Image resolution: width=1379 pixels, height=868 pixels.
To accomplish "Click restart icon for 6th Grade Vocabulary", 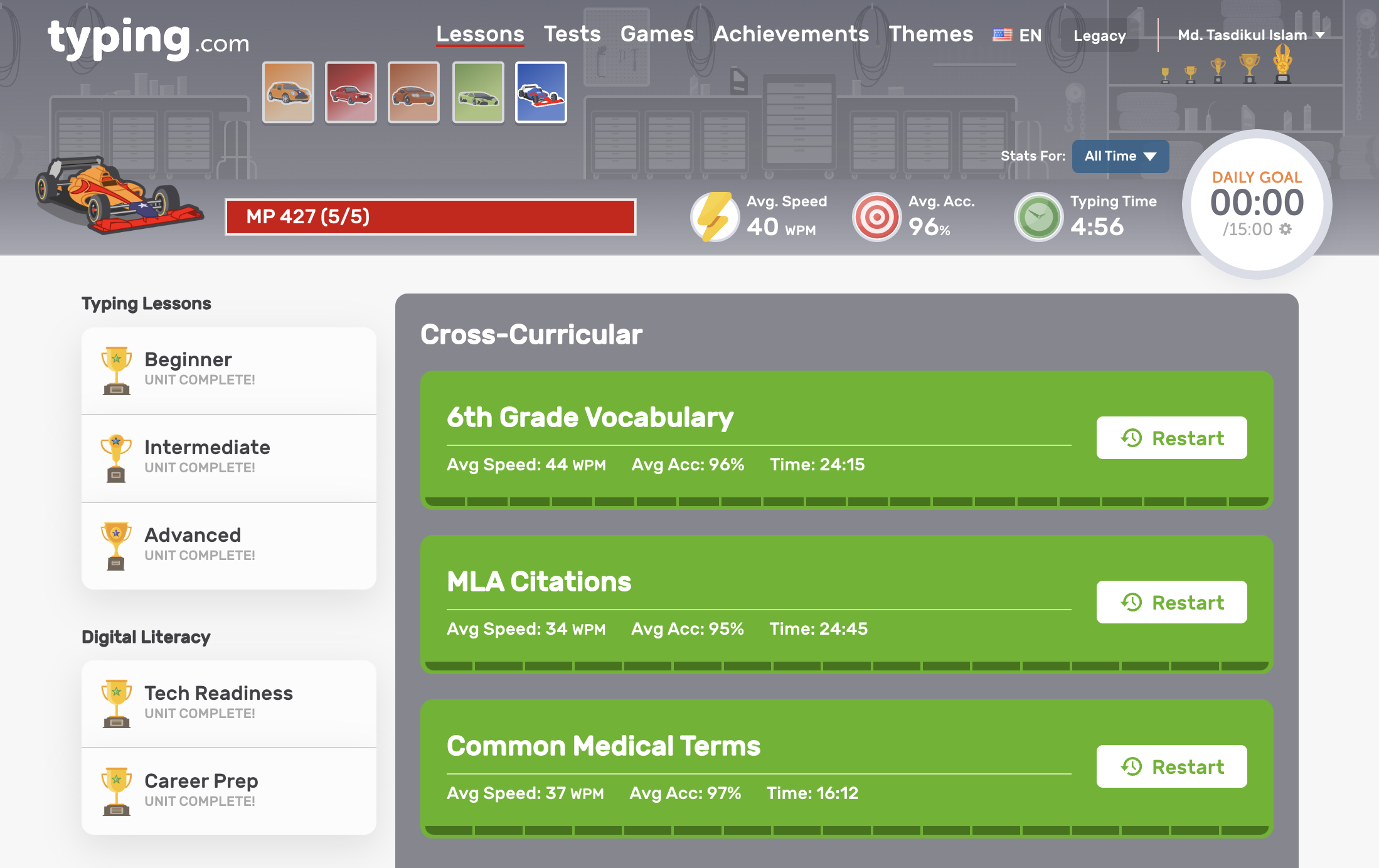I will [x=1131, y=438].
